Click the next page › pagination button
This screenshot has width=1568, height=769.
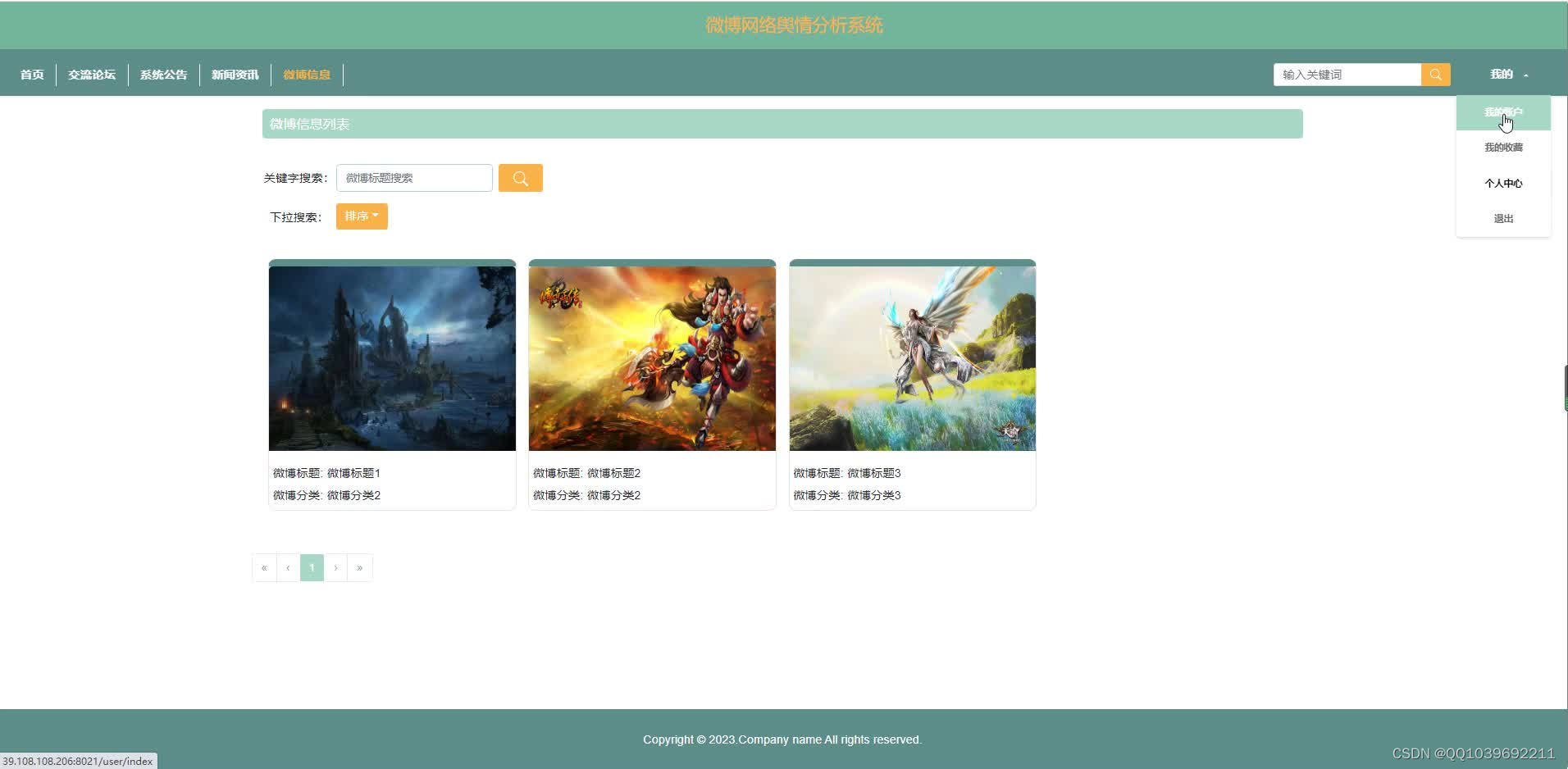pos(335,568)
